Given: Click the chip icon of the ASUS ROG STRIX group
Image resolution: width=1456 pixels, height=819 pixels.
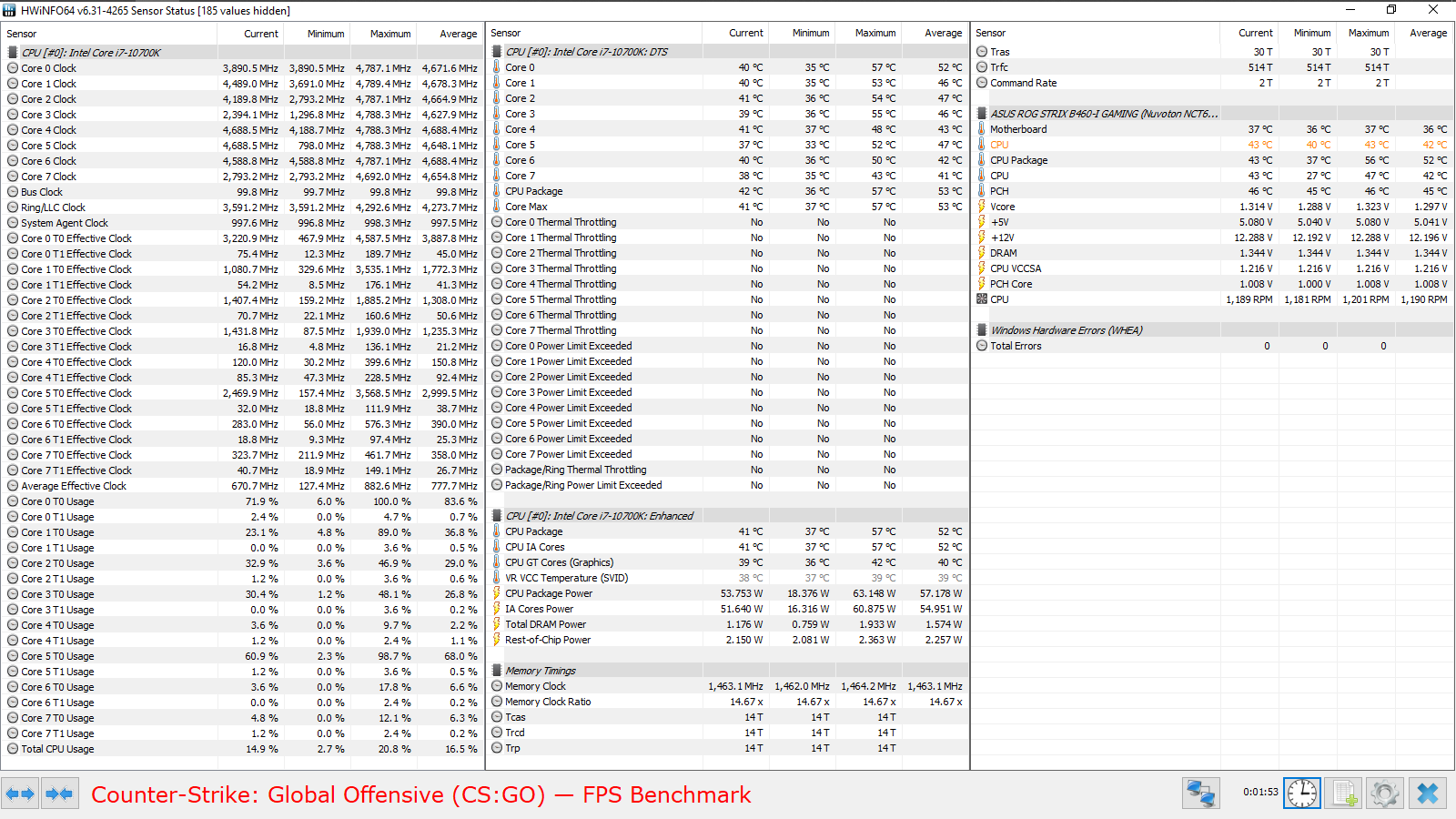Looking at the screenshot, I should (x=982, y=114).
